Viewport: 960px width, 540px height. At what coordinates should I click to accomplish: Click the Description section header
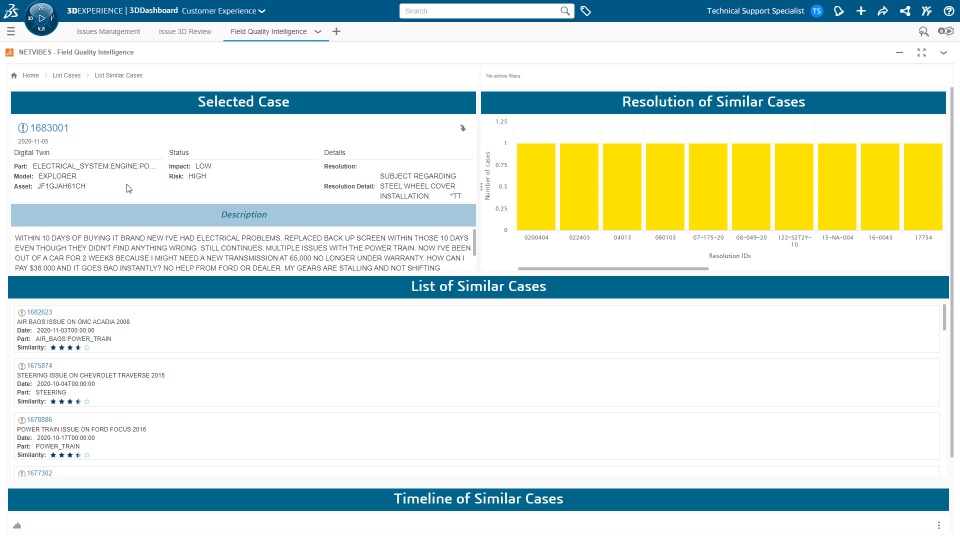point(243,215)
